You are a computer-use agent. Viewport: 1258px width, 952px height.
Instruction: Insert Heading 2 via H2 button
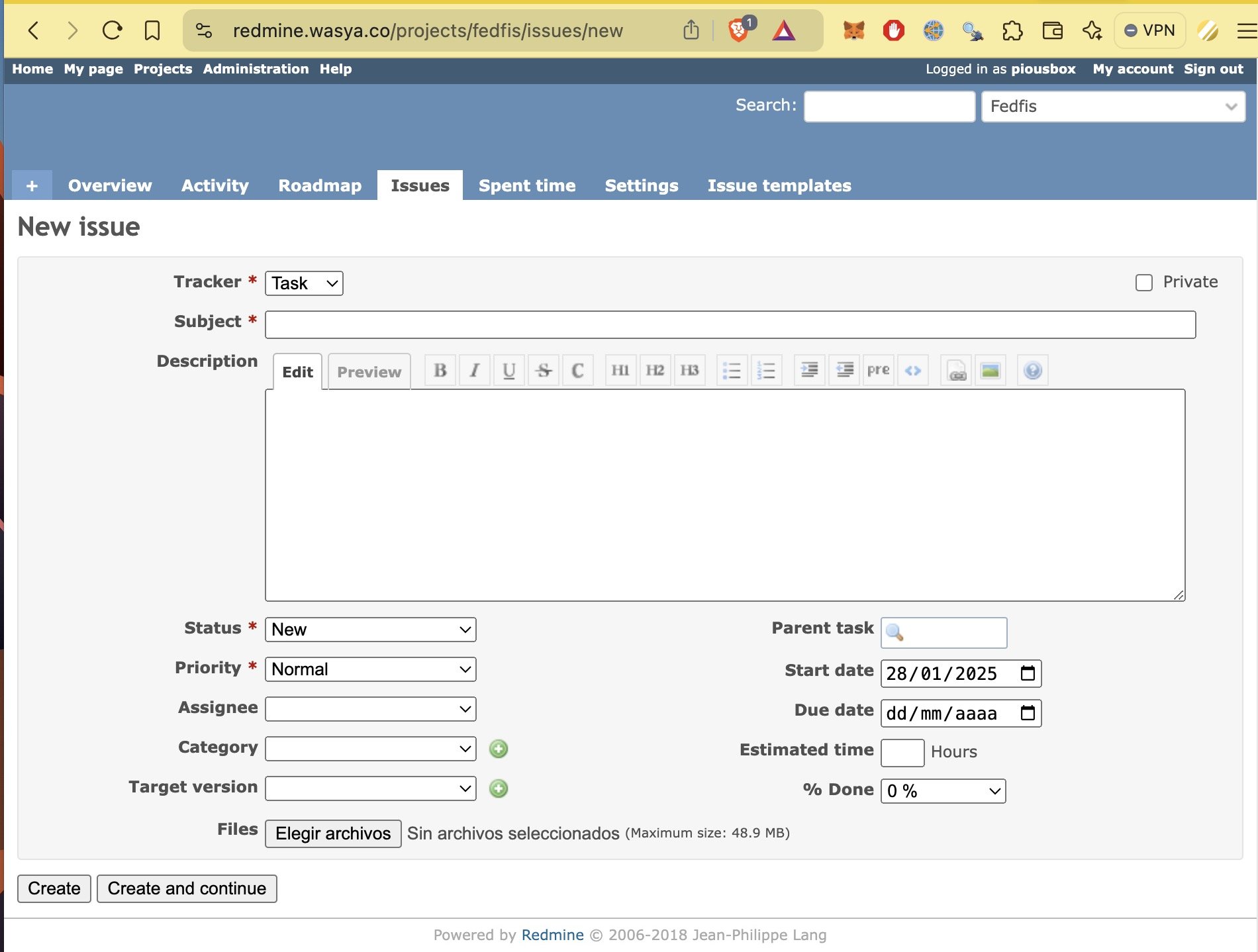pos(655,370)
